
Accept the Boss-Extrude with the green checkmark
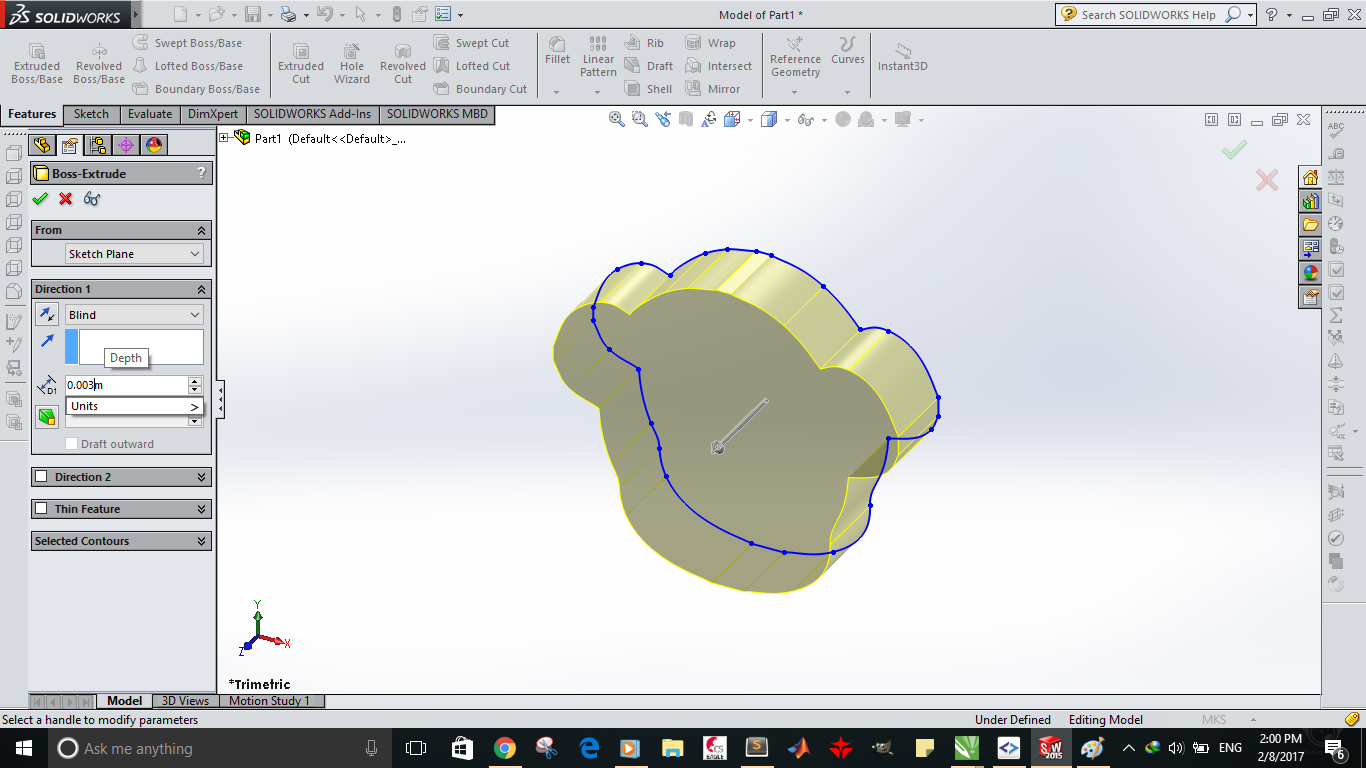(x=40, y=199)
